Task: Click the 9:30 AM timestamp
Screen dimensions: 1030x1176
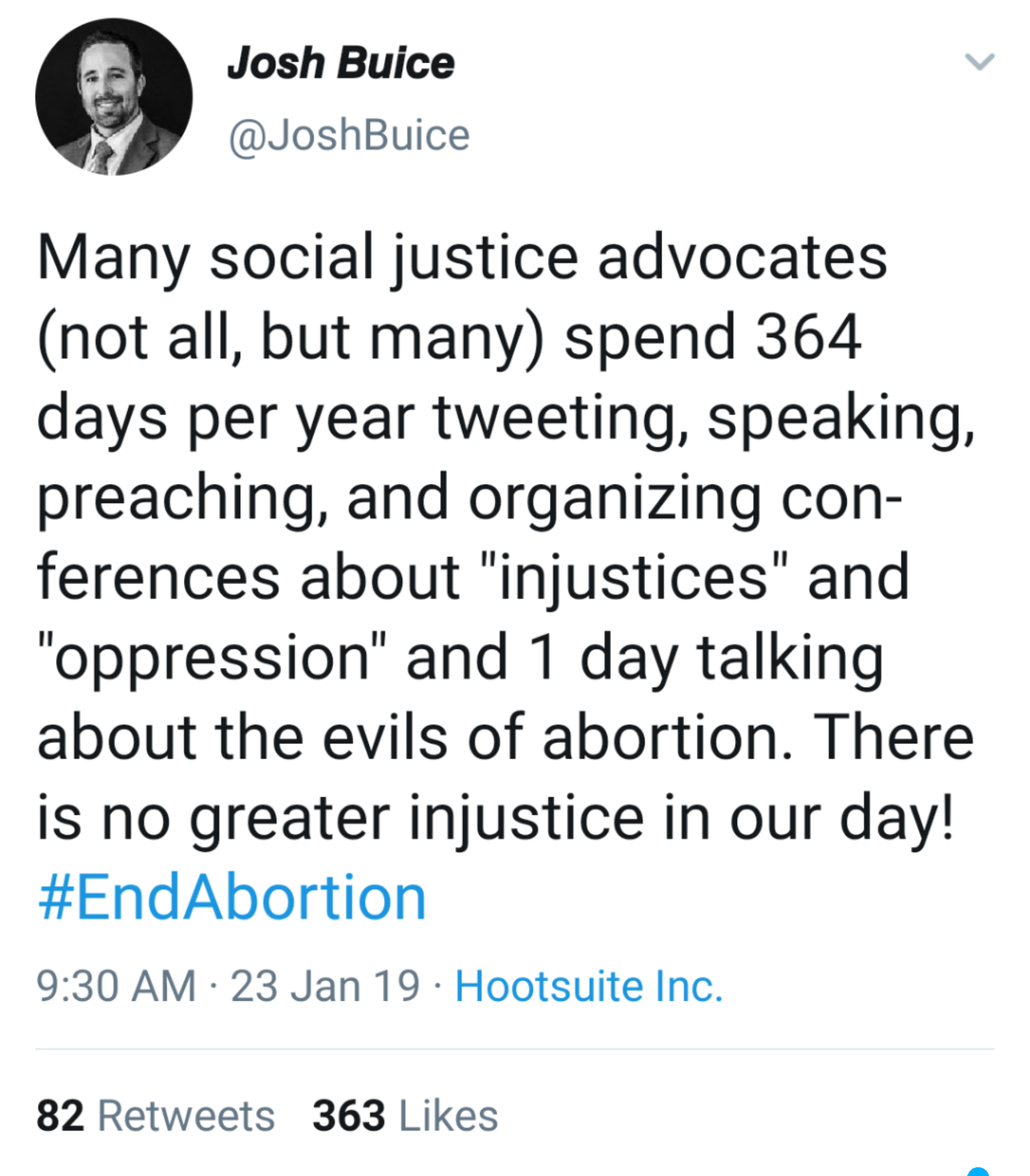Action: coord(116,987)
